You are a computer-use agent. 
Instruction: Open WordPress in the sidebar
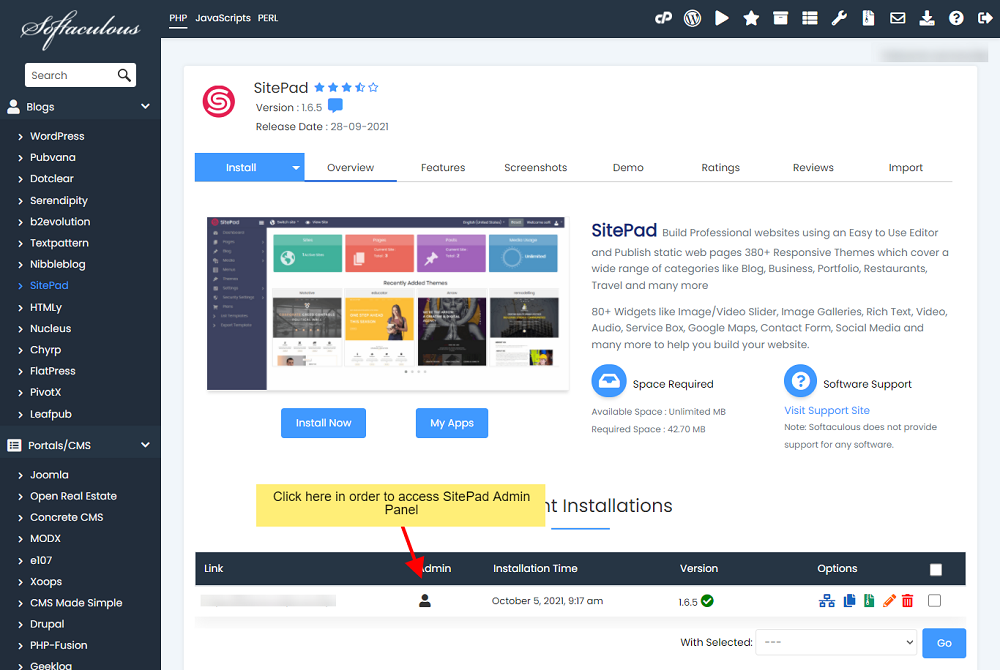click(x=57, y=136)
